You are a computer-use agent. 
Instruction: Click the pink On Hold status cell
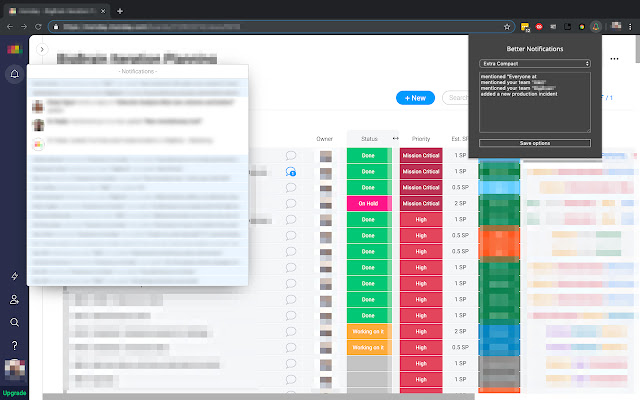pos(369,204)
